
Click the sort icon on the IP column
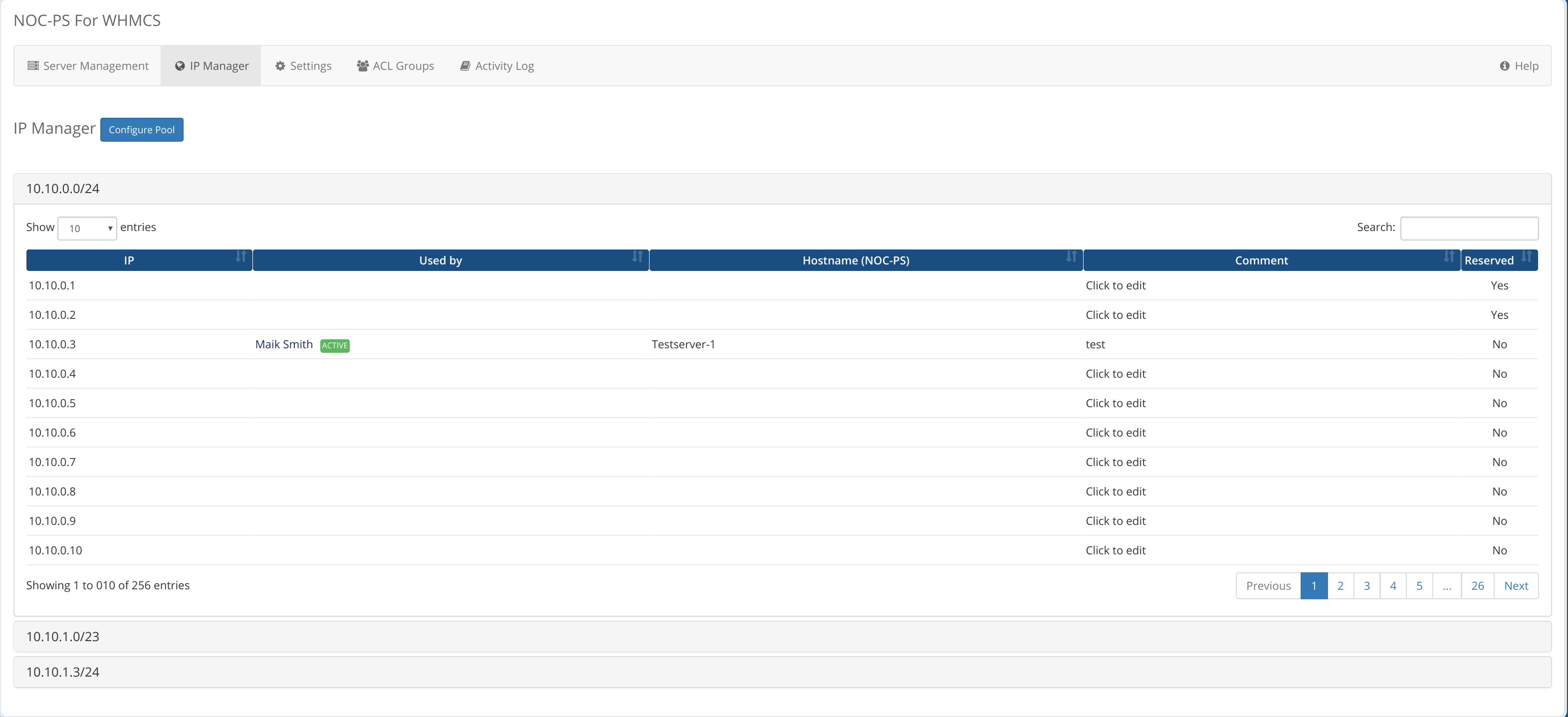click(x=241, y=257)
